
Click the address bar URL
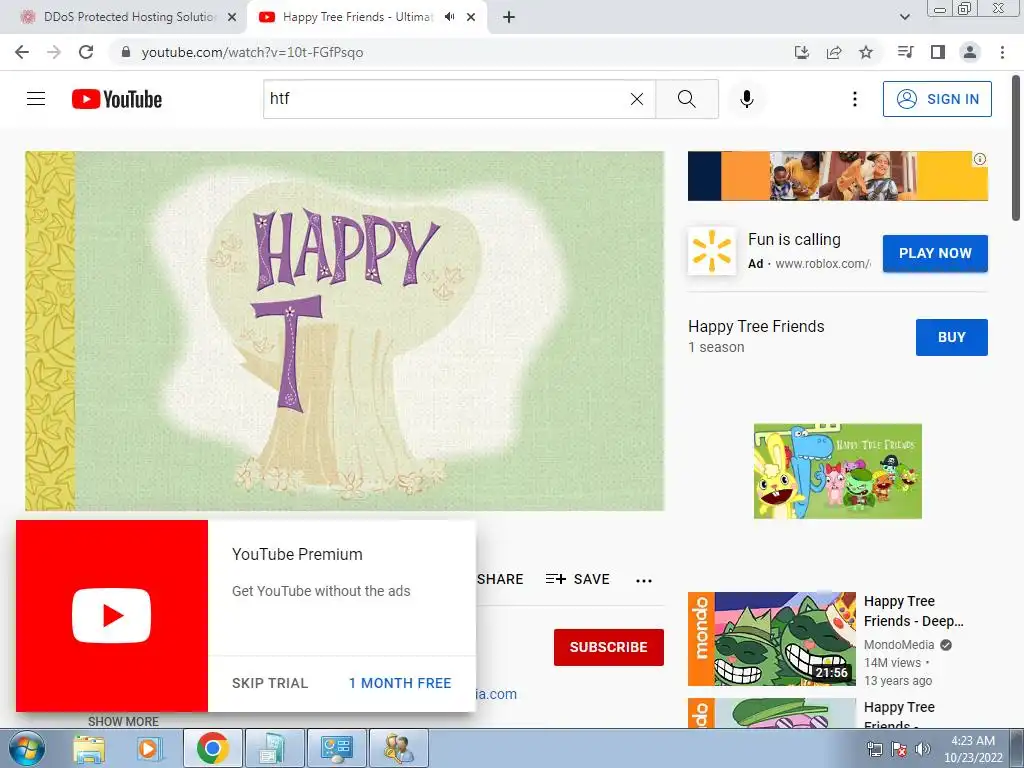(x=252, y=52)
